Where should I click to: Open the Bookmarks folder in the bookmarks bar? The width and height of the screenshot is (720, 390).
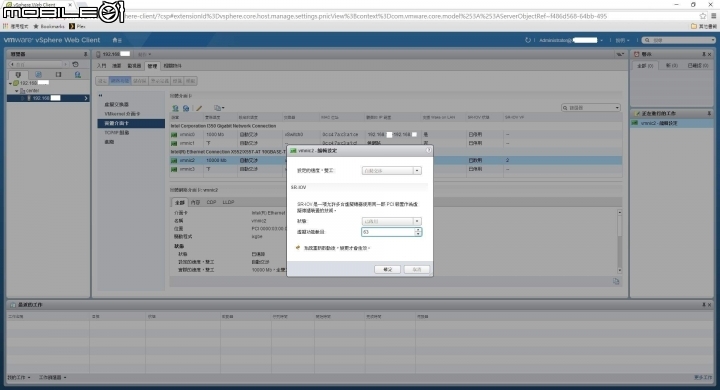[49, 27]
